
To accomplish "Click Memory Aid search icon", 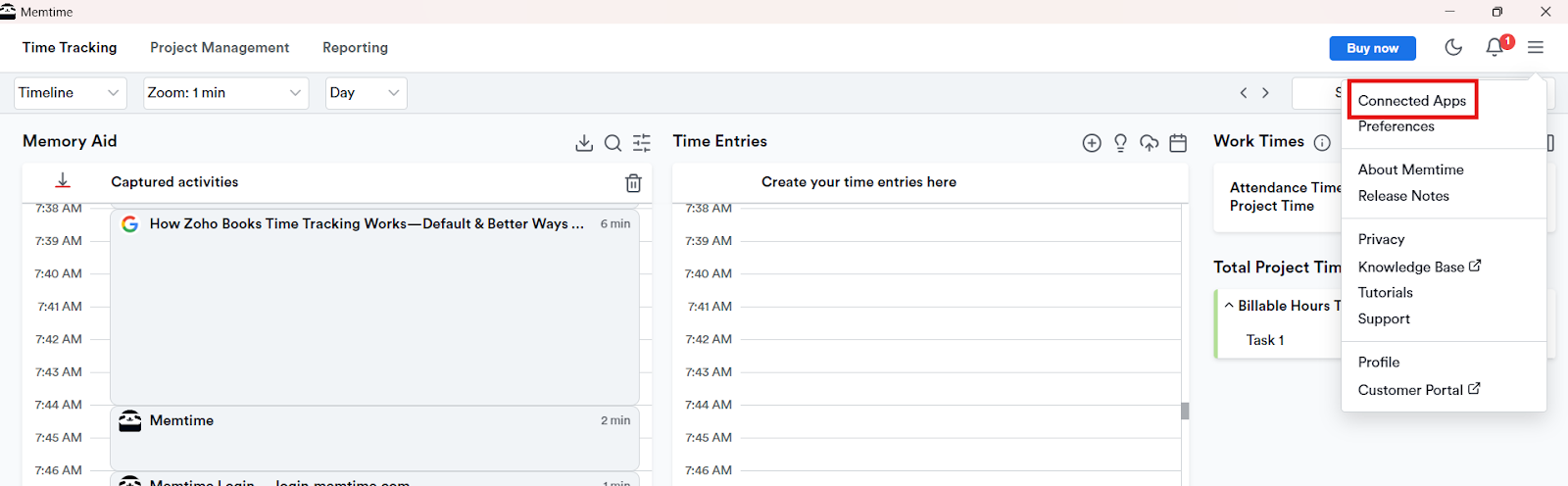I will click(x=612, y=143).
